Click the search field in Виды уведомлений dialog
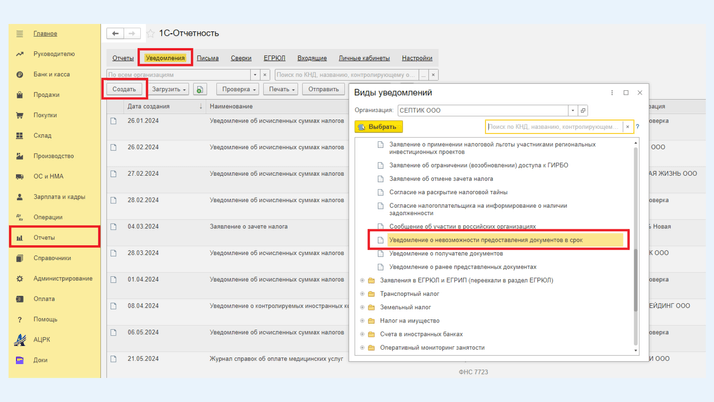 (x=555, y=127)
